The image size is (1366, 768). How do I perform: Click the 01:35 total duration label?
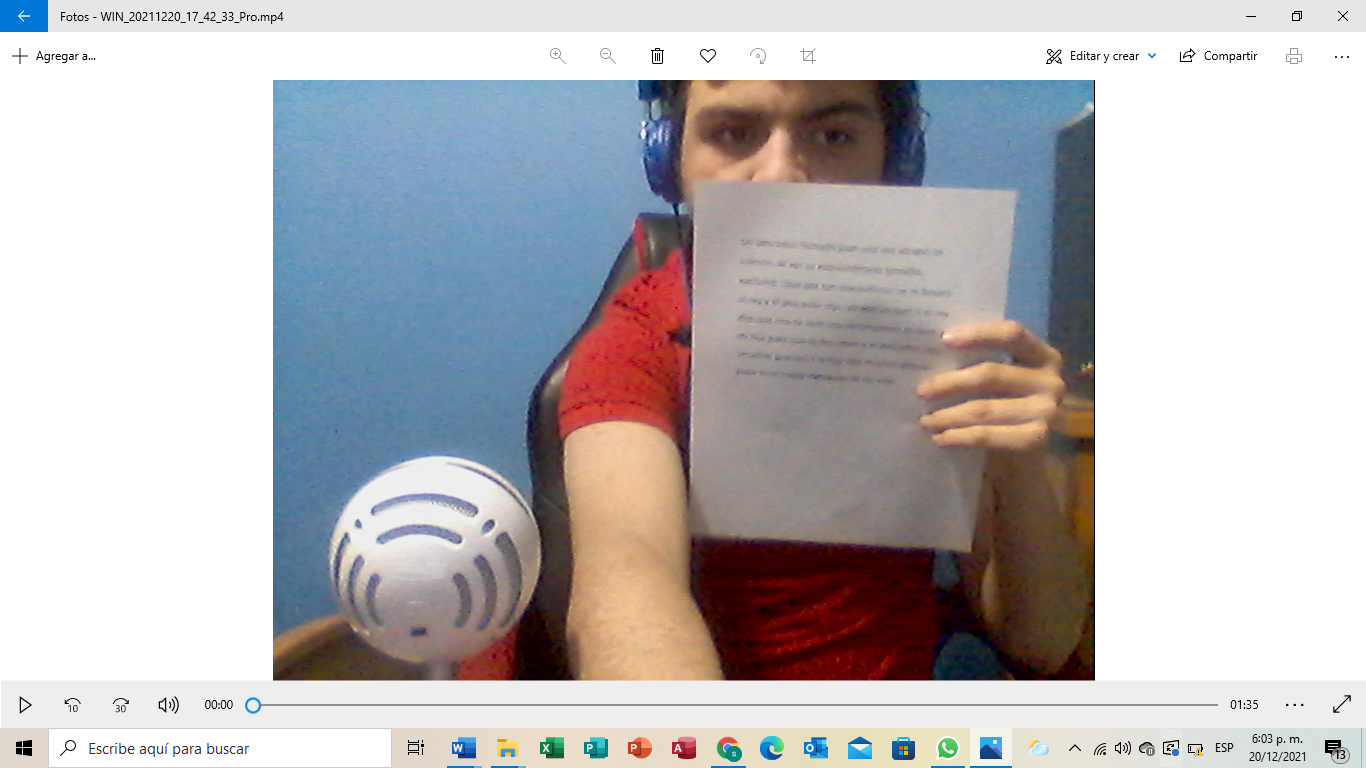point(1244,705)
